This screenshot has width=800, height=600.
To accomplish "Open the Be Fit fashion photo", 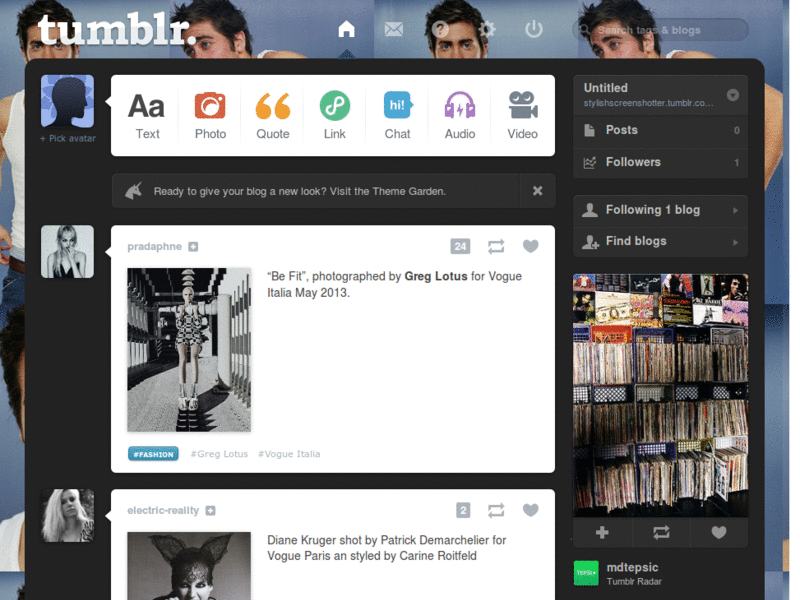I will pos(189,349).
